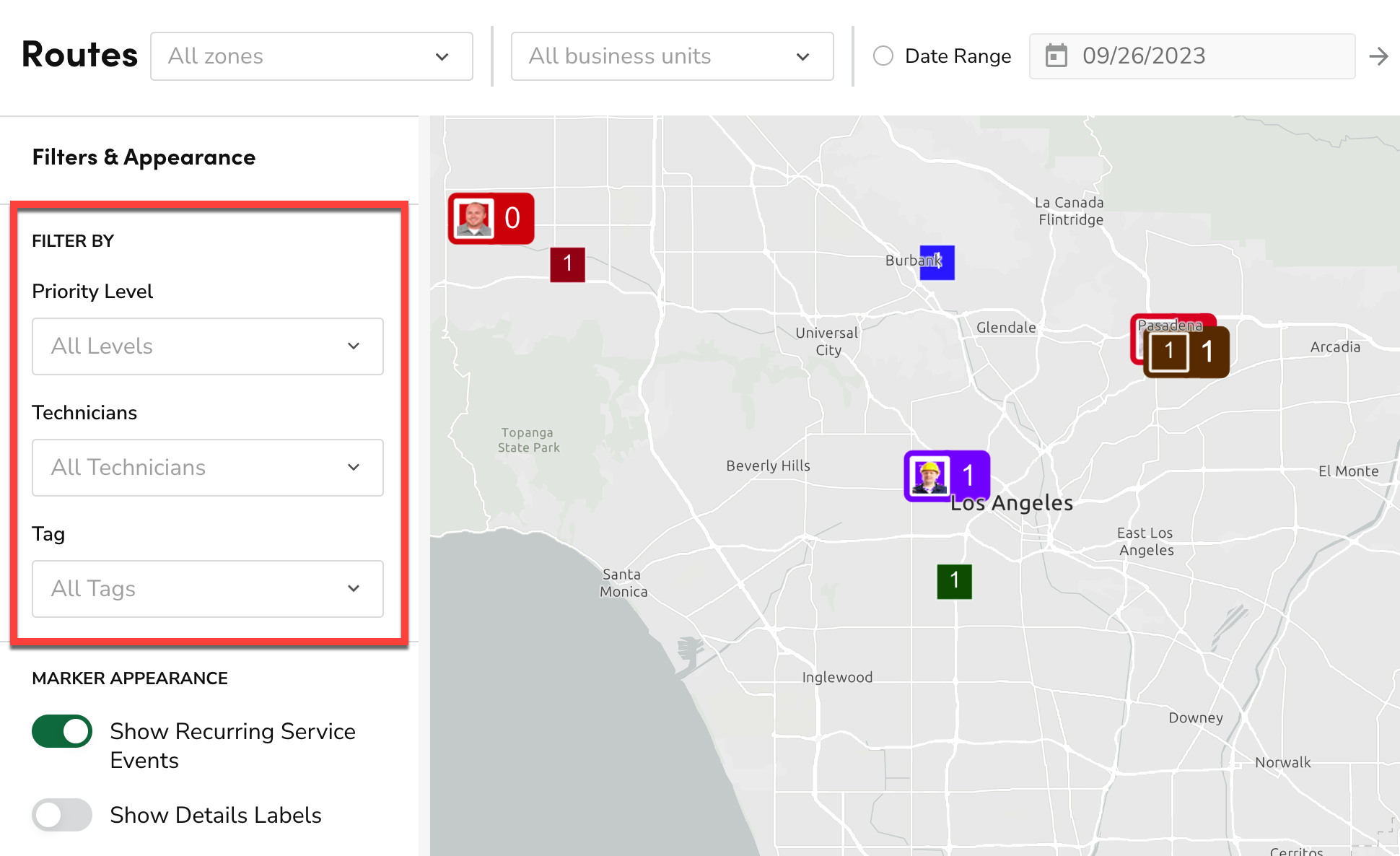Click the next date arrow

click(x=1378, y=56)
